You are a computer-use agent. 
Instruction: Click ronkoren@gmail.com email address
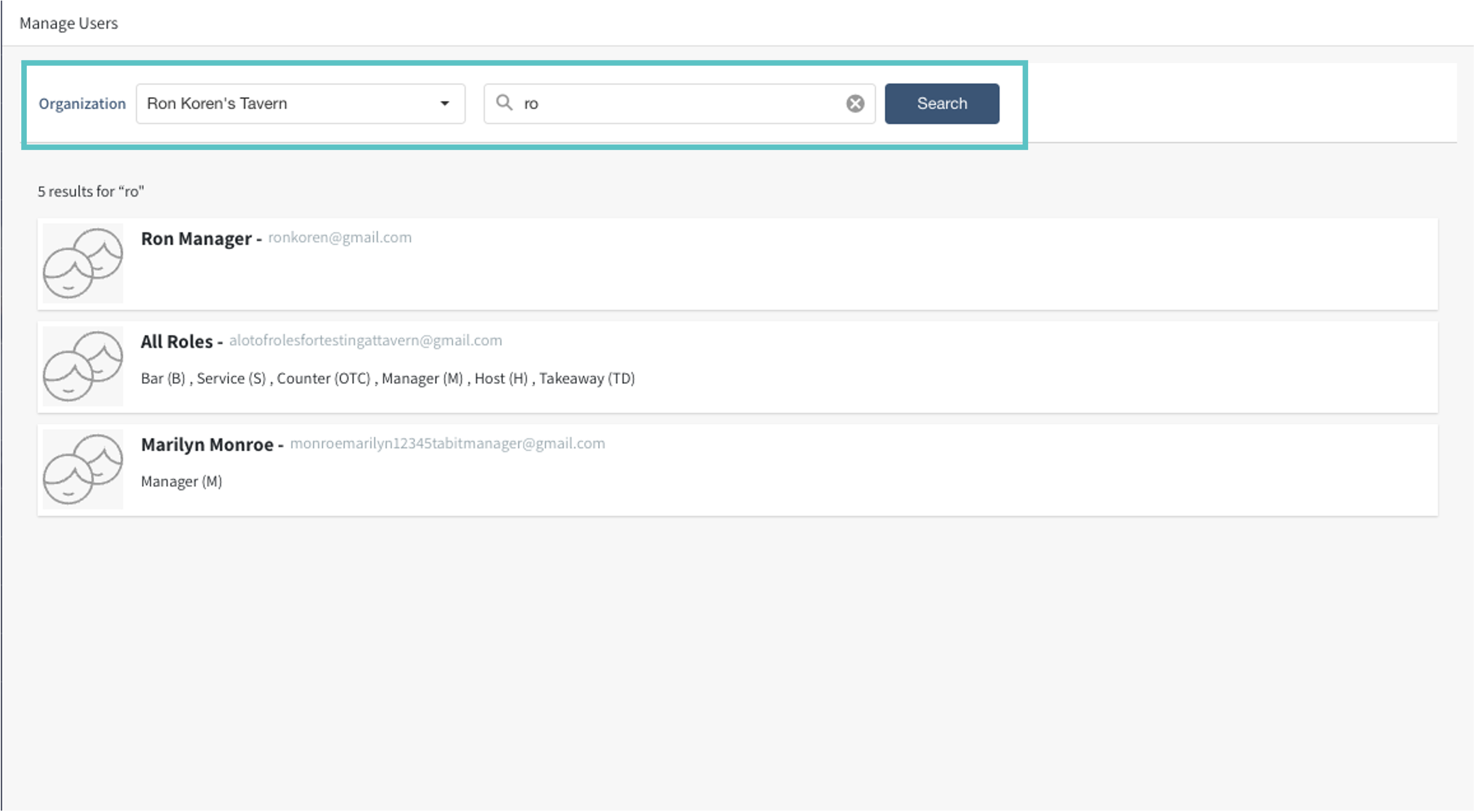coord(340,237)
